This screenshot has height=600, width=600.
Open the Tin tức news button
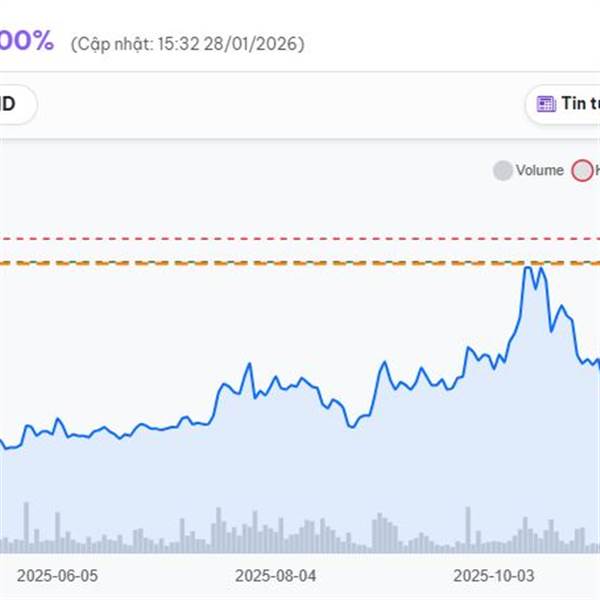pyautogui.click(x=578, y=104)
